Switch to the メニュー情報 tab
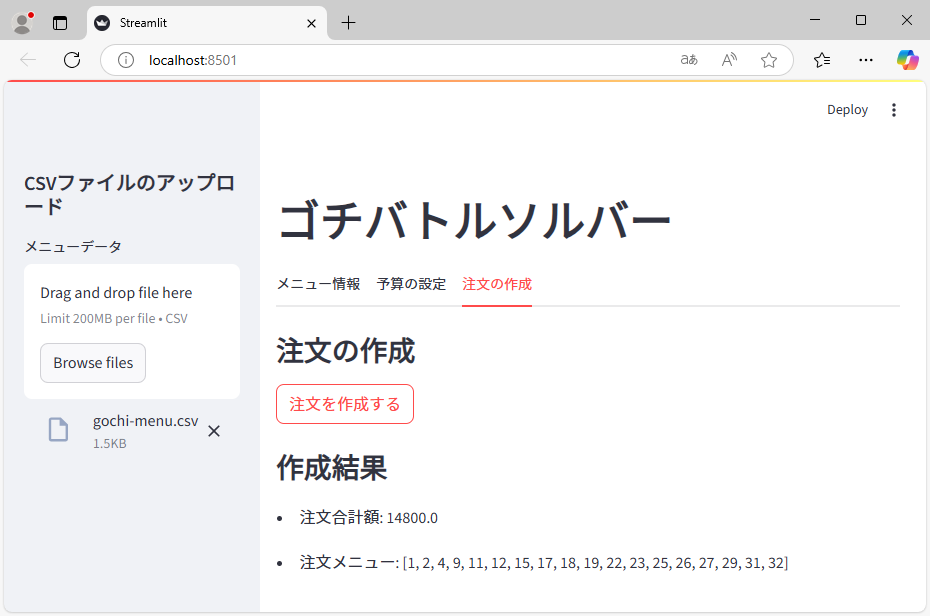 point(319,284)
